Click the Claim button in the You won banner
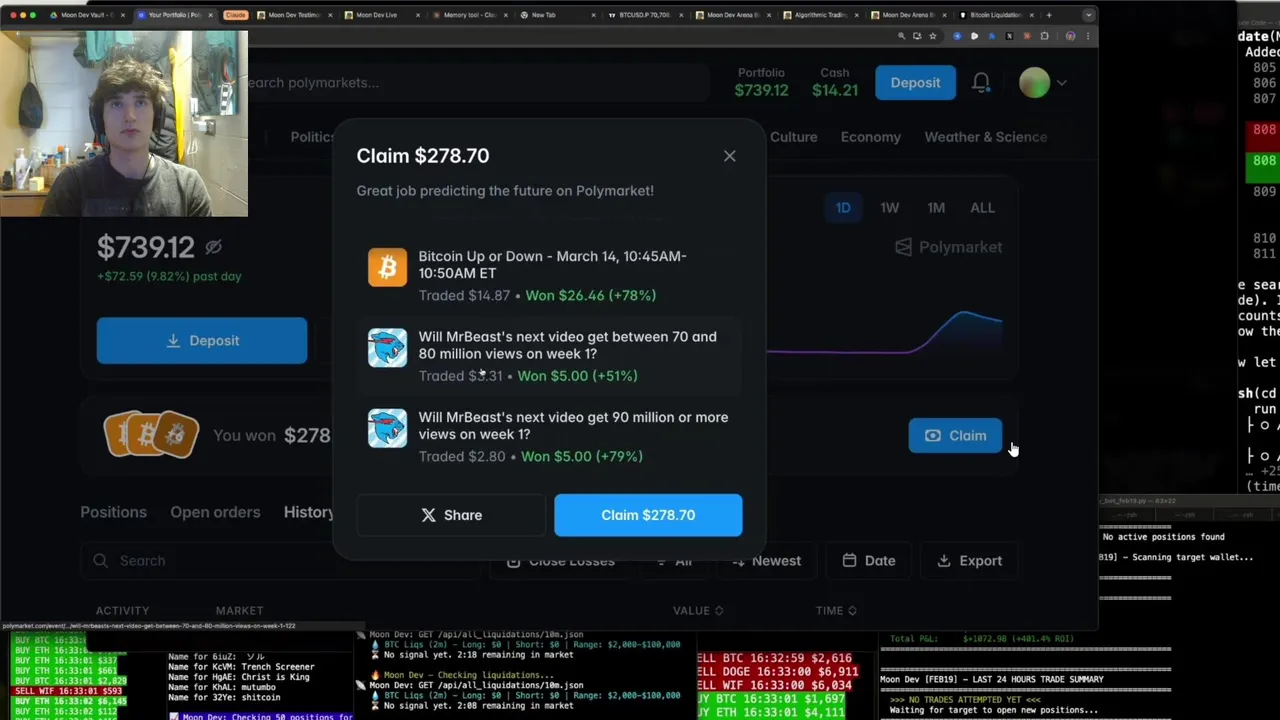The width and height of the screenshot is (1280, 720). 955,436
